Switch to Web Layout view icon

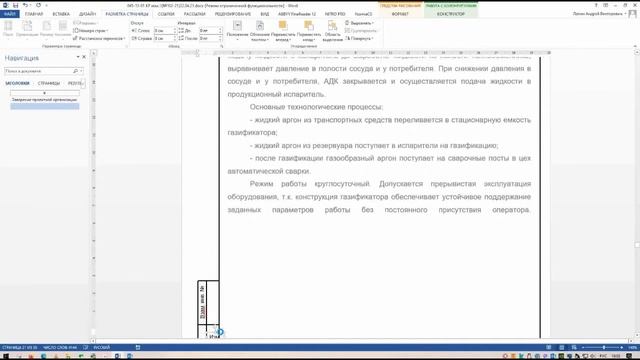tap(574, 347)
